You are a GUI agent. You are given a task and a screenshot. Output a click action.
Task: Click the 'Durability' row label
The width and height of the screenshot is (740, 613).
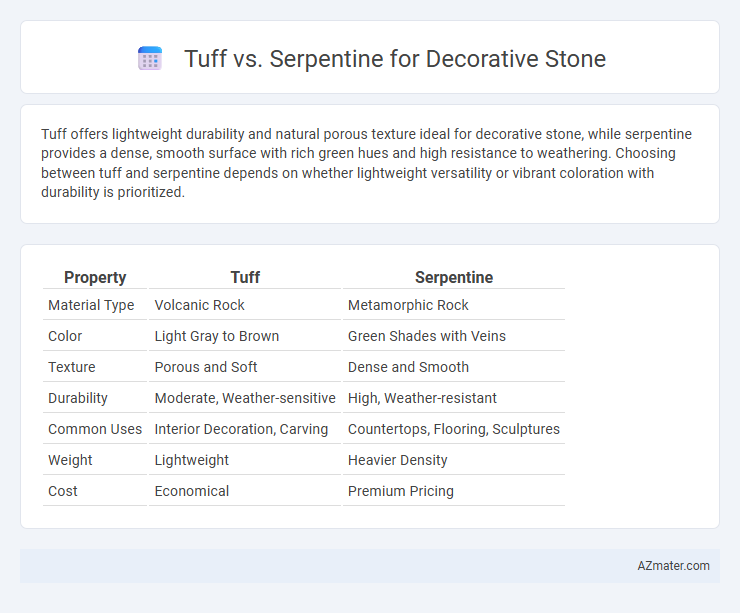pos(78,398)
